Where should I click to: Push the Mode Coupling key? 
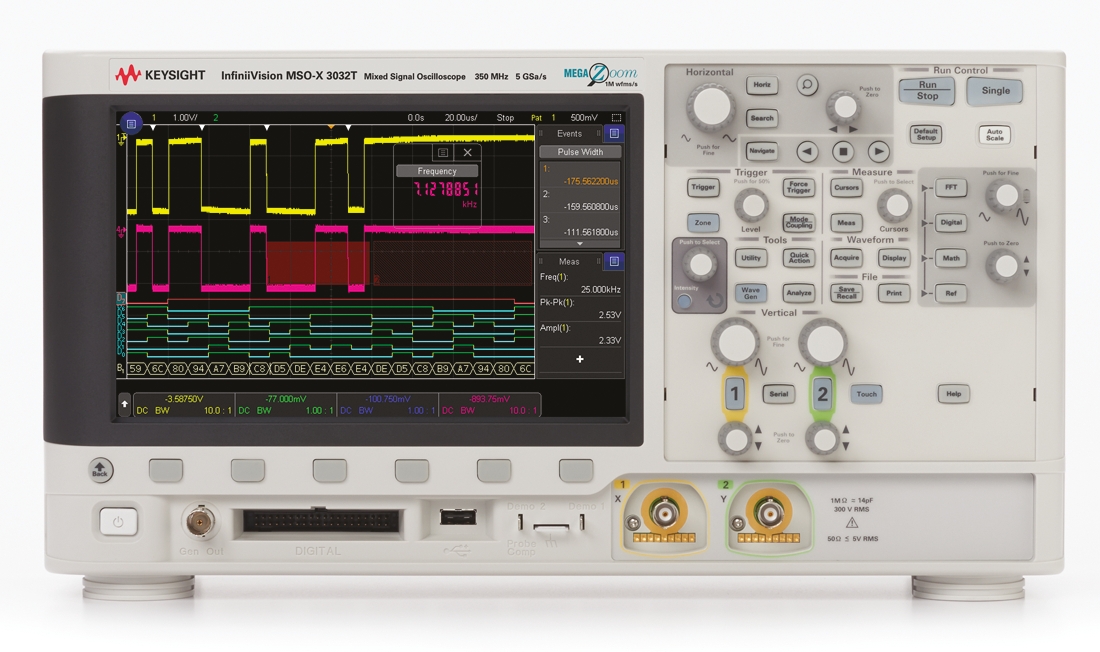coord(798,222)
